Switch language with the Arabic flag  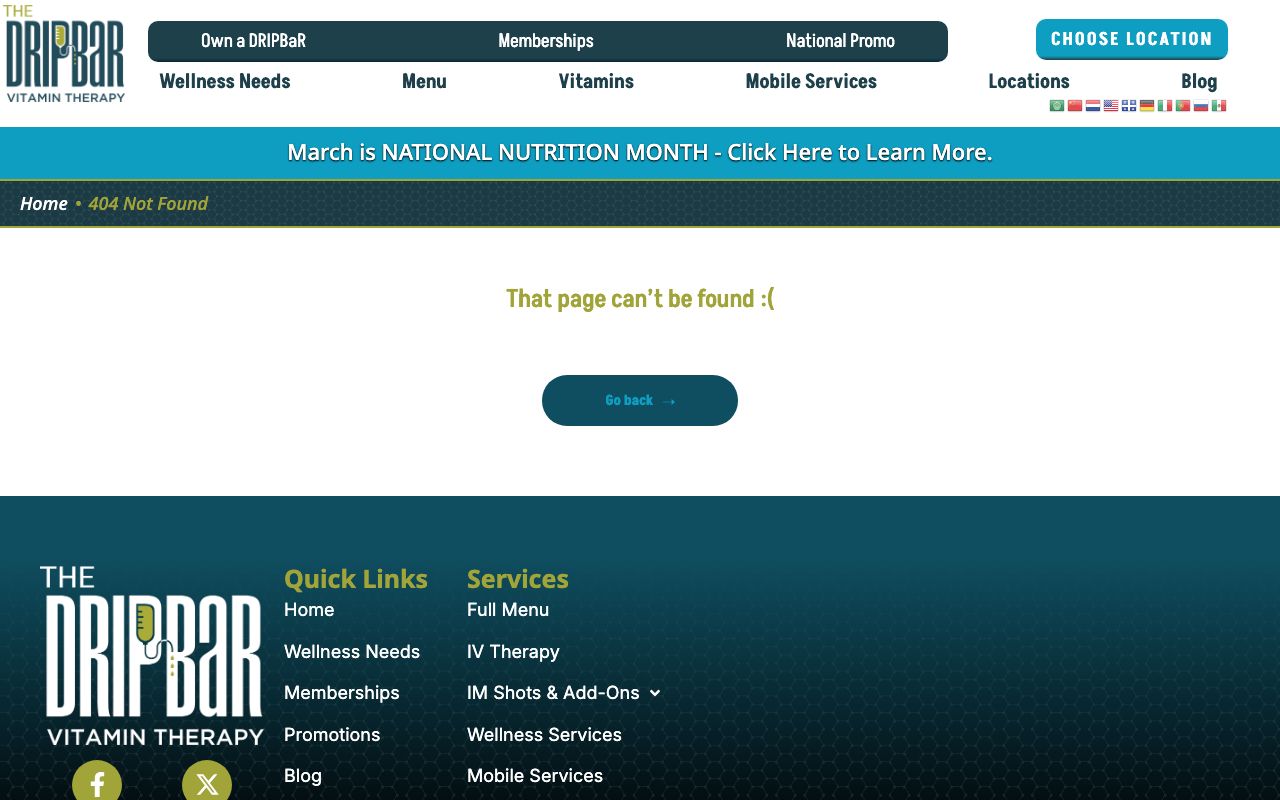click(1057, 106)
